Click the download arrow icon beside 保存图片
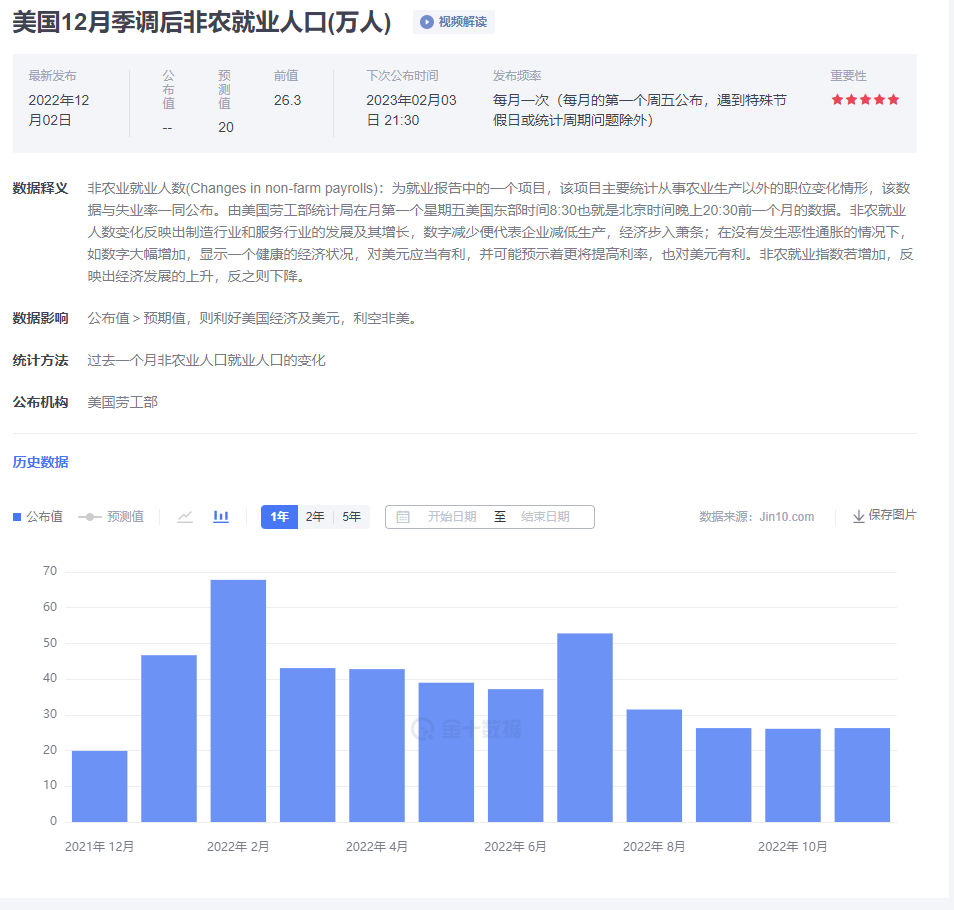This screenshot has width=954, height=910. pyautogui.click(x=858, y=516)
